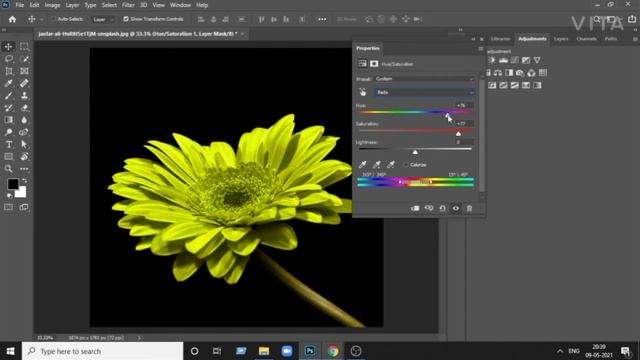Toggle adjustment layer visibility eye icon
This screenshot has height=360, width=640.
[x=456, y=208]
